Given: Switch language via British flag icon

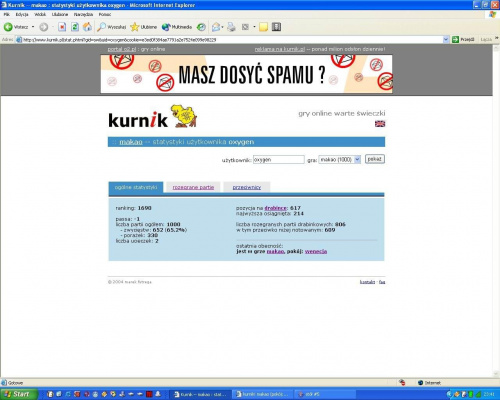Looking at the screenshot, I should coord(380,124).
